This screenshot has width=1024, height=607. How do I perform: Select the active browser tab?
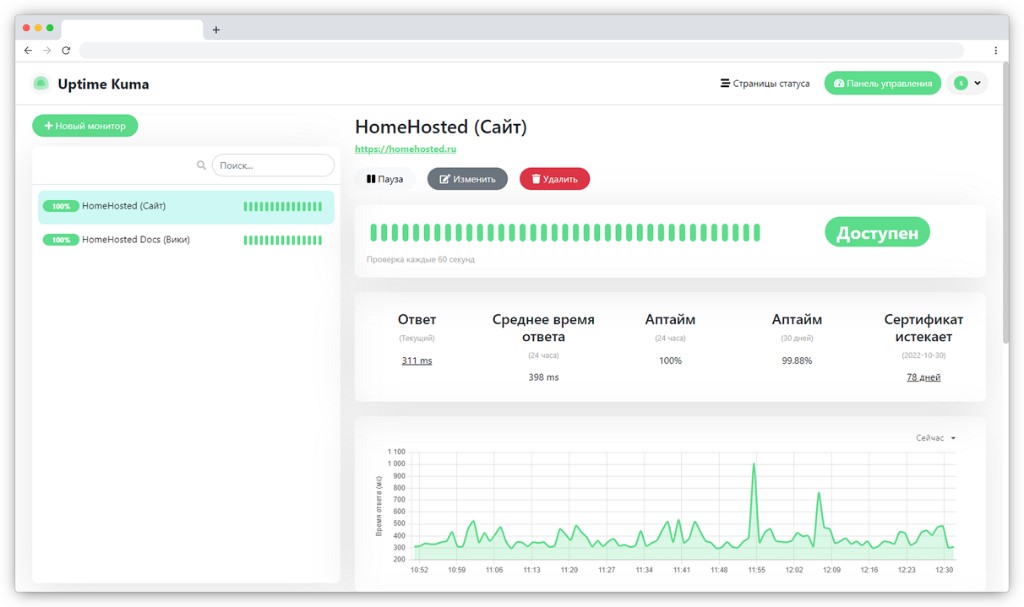click(132, 29)
